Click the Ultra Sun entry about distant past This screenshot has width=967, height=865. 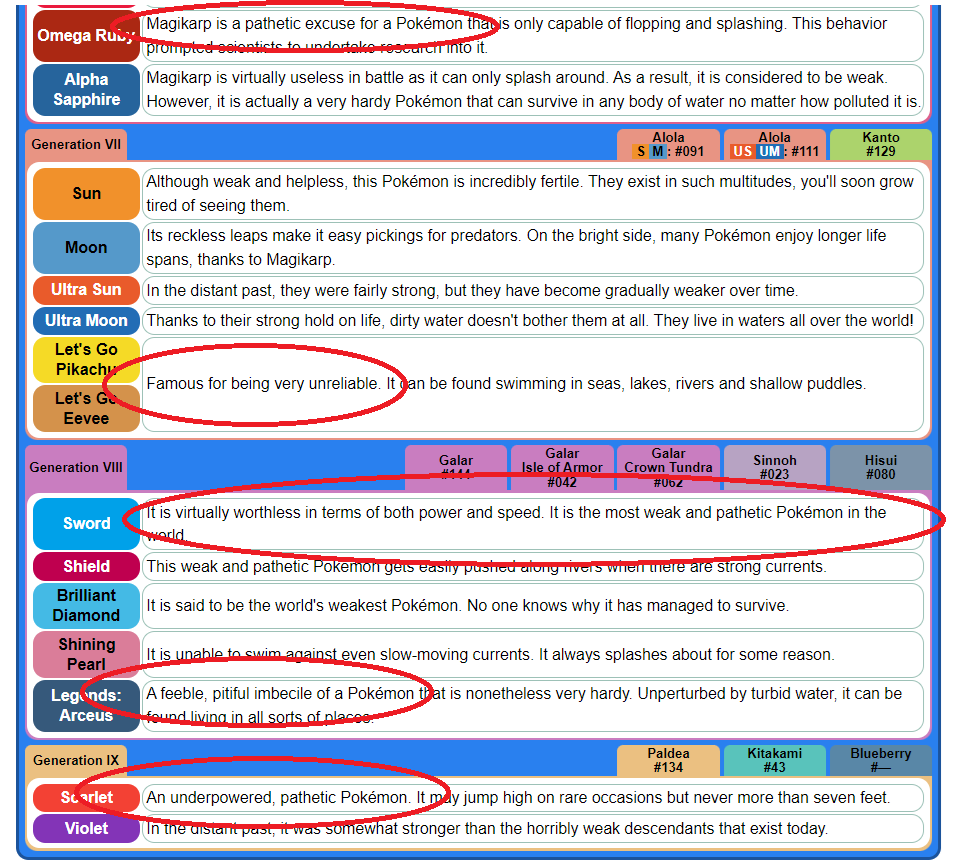click(533, 290)
